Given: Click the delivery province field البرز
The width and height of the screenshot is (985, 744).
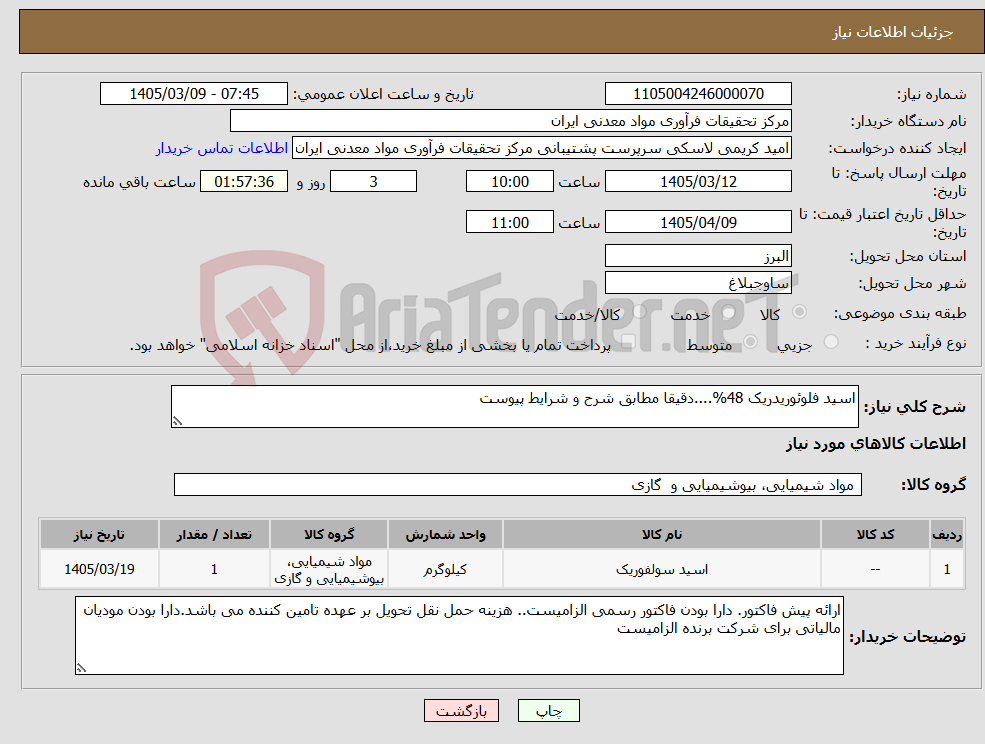Looking at the screenshot, I should point(698,256).
